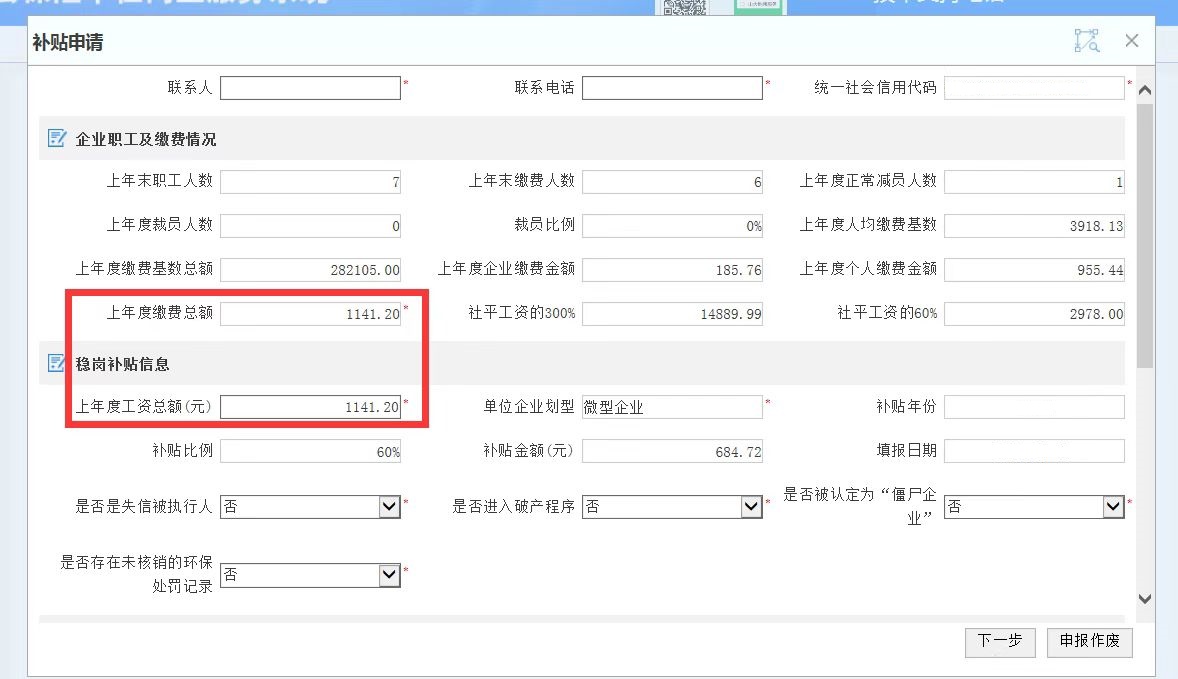Click the 联系电话 input field
The height and width of the screenshot is (679, 1178).
[672, 88]
